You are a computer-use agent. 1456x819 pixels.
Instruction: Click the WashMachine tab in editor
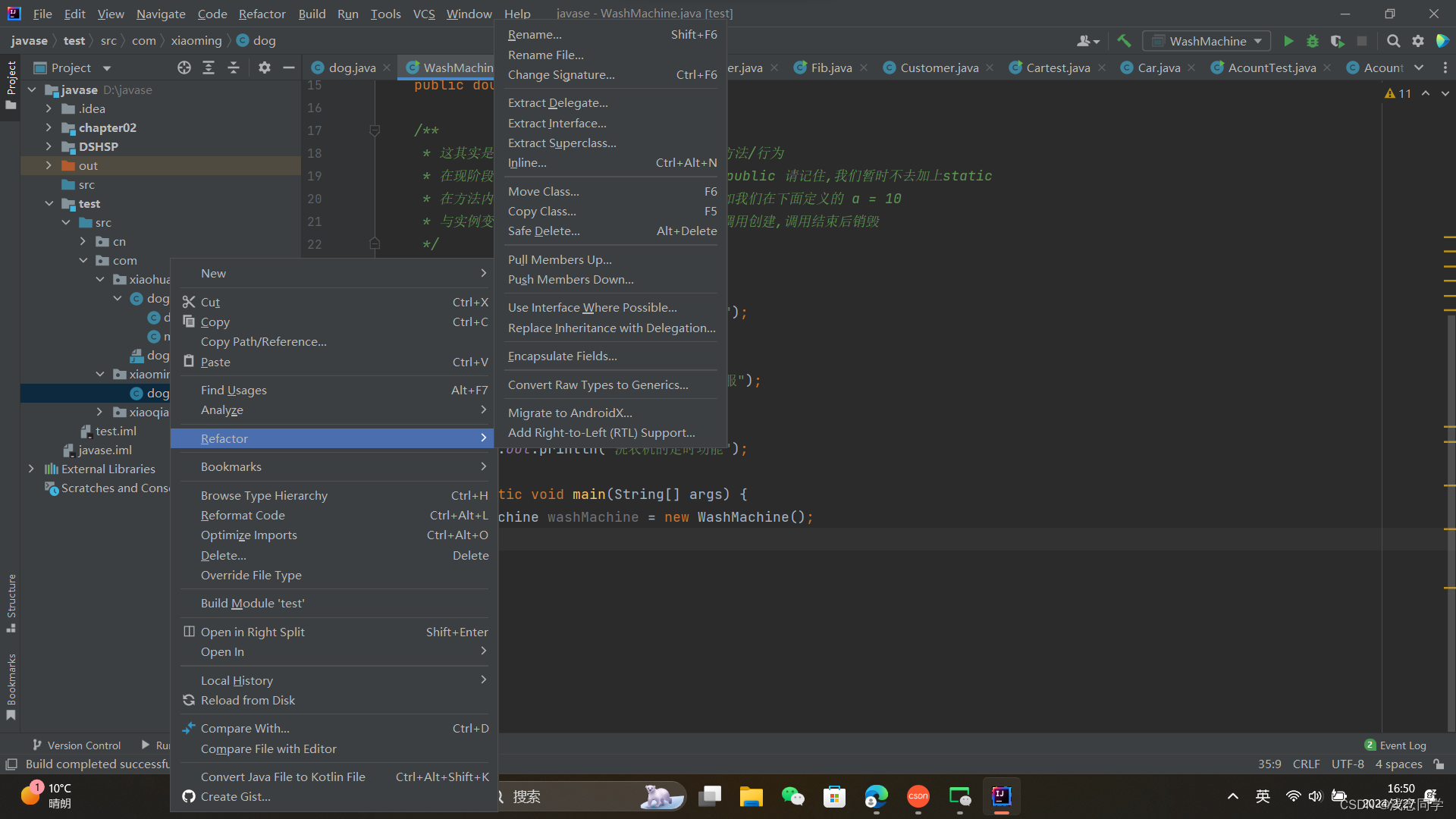coord(454,67)
